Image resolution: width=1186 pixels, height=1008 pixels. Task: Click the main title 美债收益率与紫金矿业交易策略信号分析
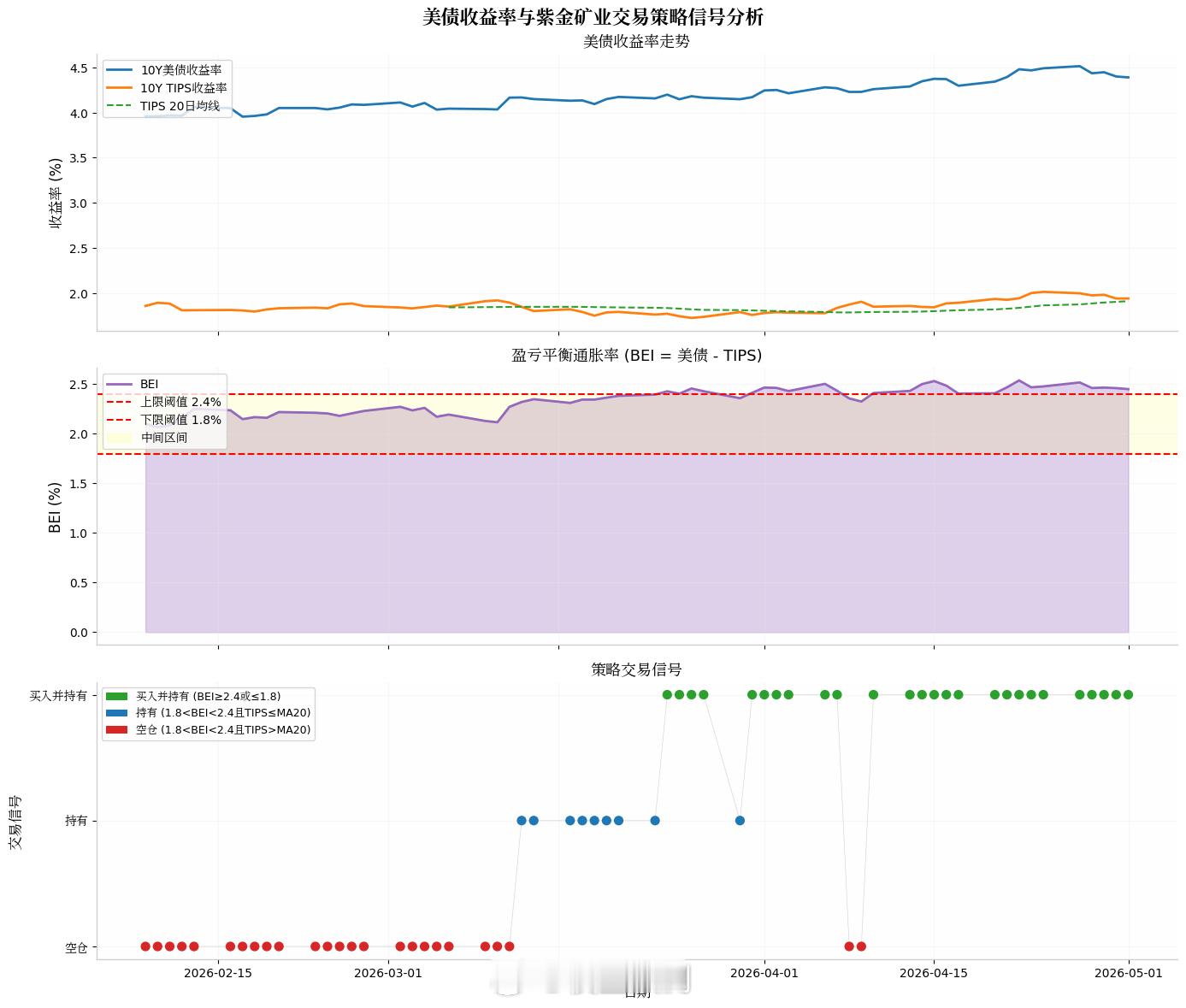[593, 17]
